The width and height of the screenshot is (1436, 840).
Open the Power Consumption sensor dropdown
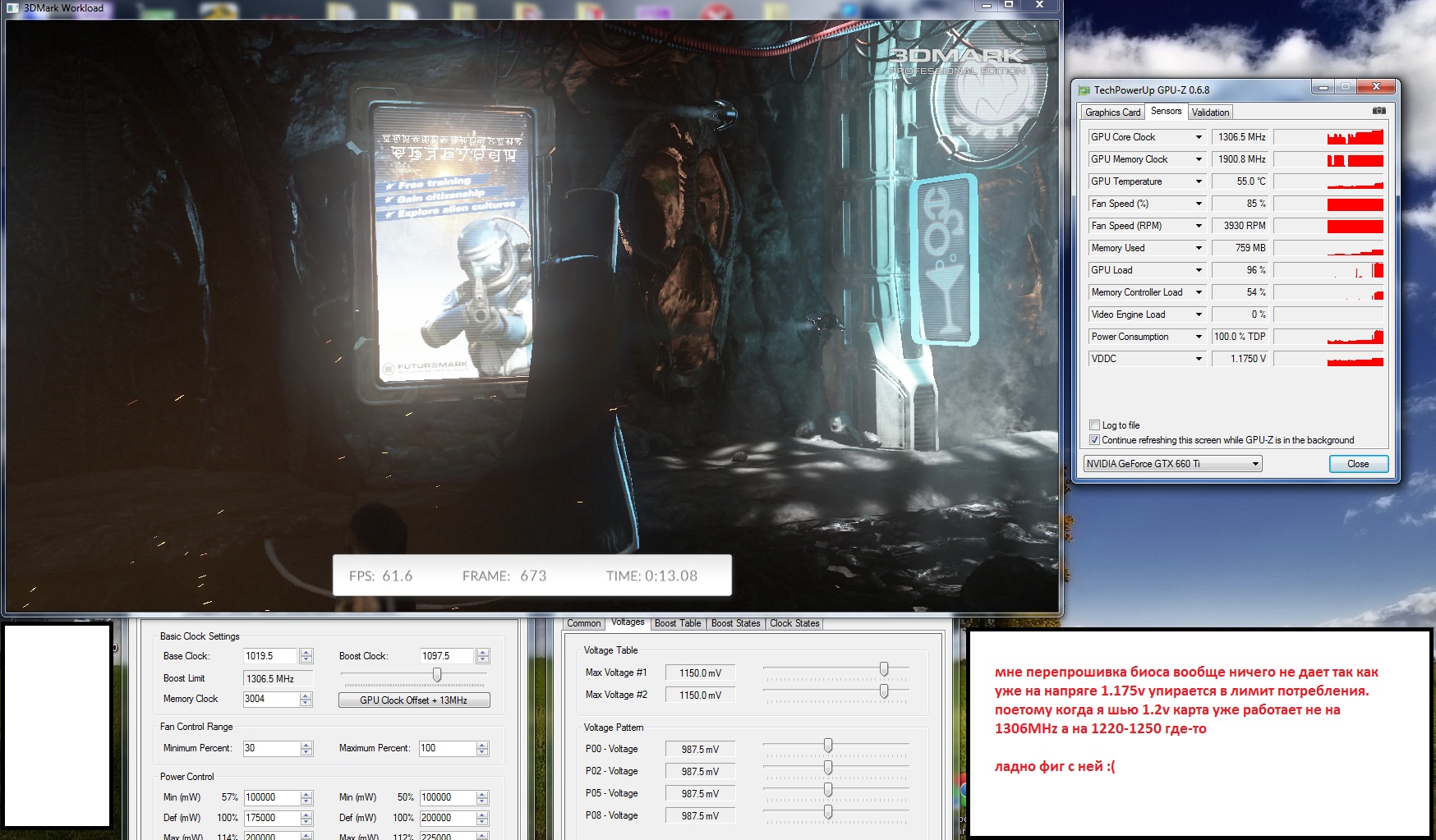click(x=1199, y=337)
